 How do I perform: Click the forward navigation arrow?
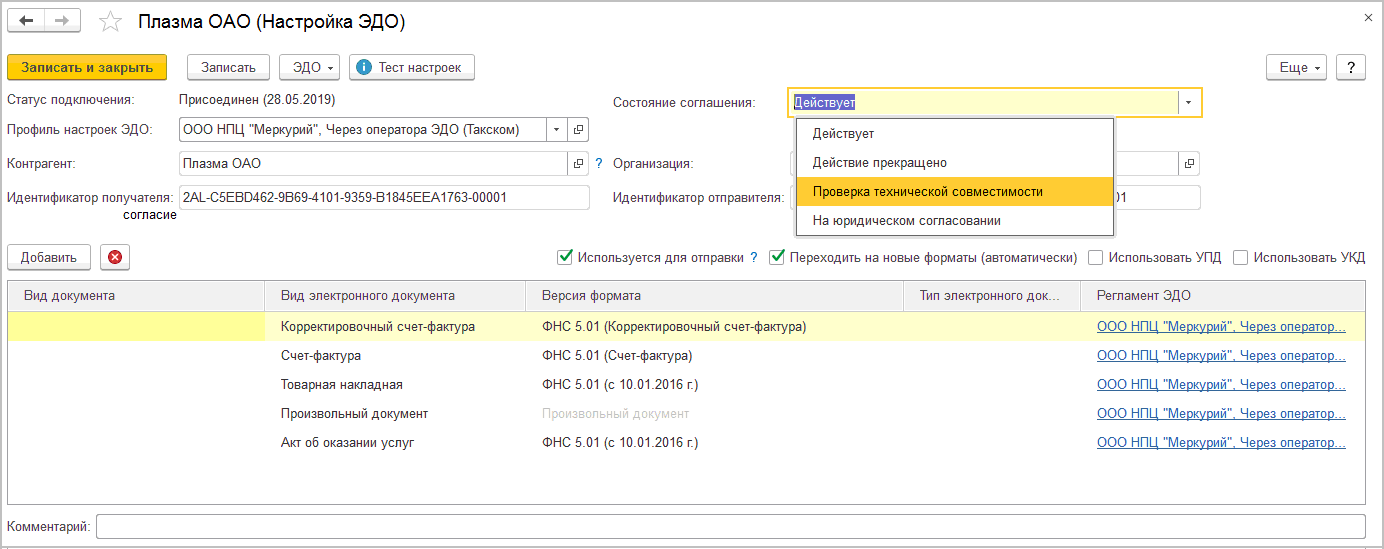(x=62, y=21)
